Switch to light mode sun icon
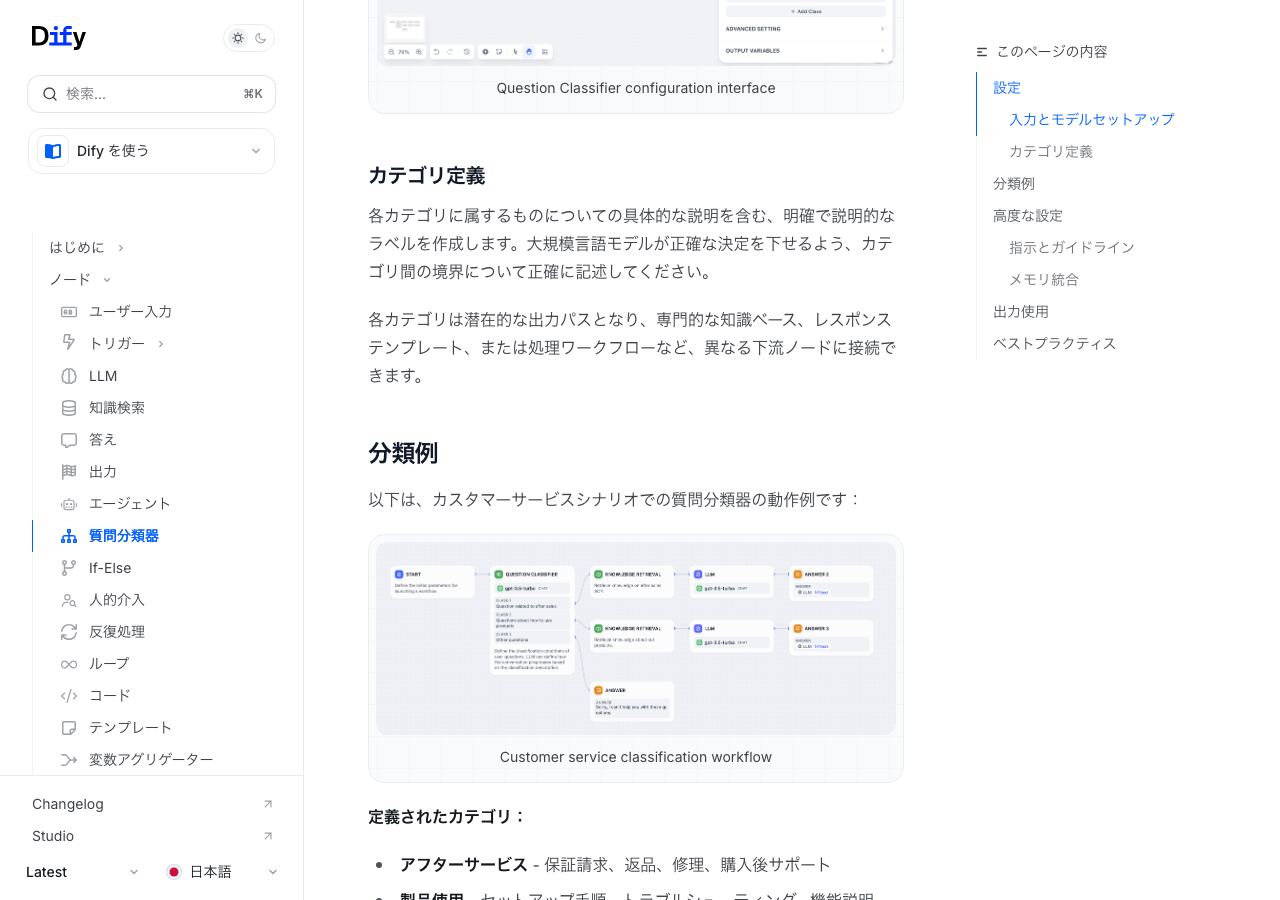Viewport: 1280px width, 900px height. pos(238,38)
